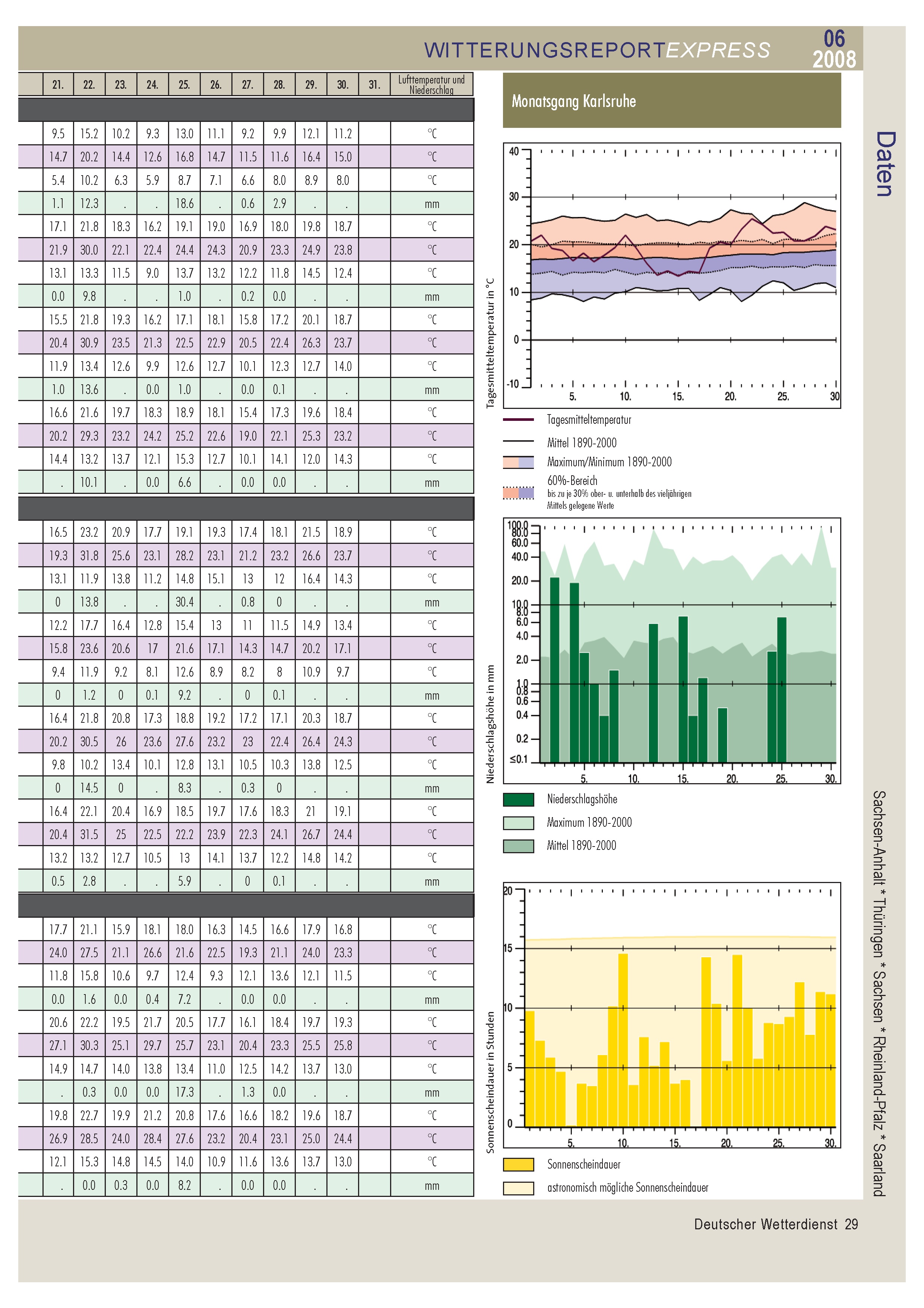The height and width of the screenshot is (1308, 924).
Task: Click the precipitation cell with value 30.4
Action: tap(184, 602)
